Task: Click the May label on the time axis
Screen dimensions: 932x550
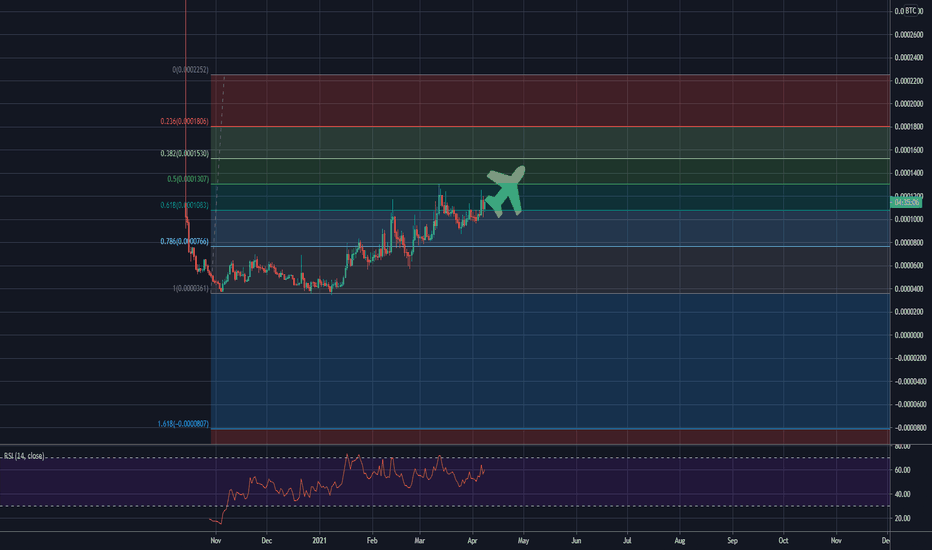Action: (x=523, y=540)
